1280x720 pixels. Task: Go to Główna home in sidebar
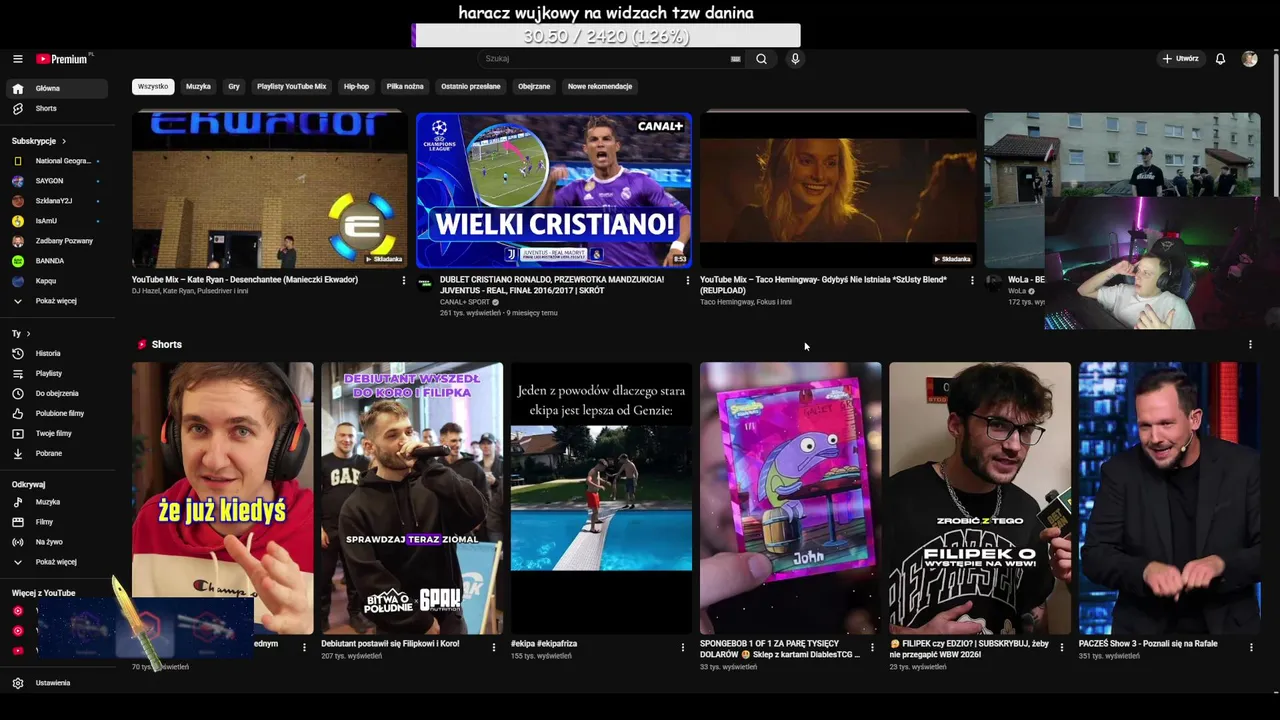[56, 88]
